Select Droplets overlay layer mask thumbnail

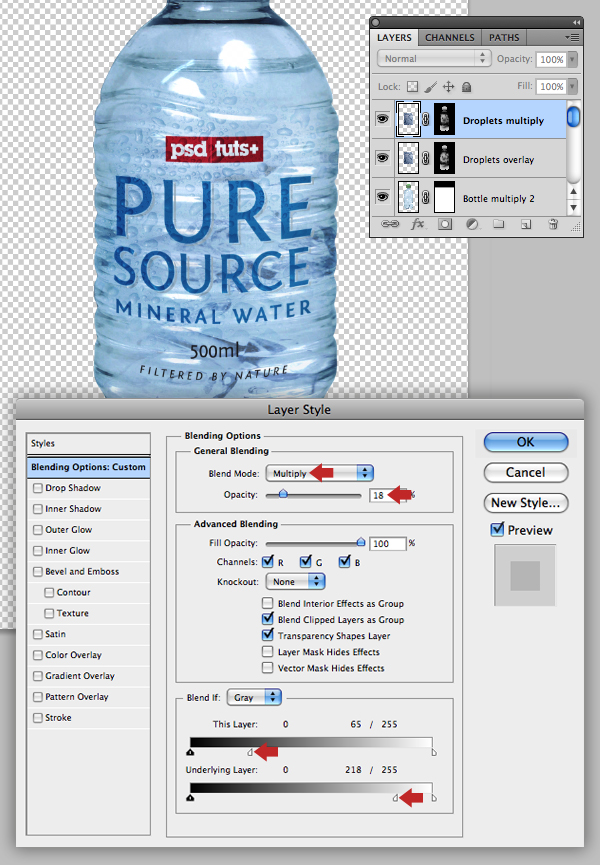click(x=444, y=158)
